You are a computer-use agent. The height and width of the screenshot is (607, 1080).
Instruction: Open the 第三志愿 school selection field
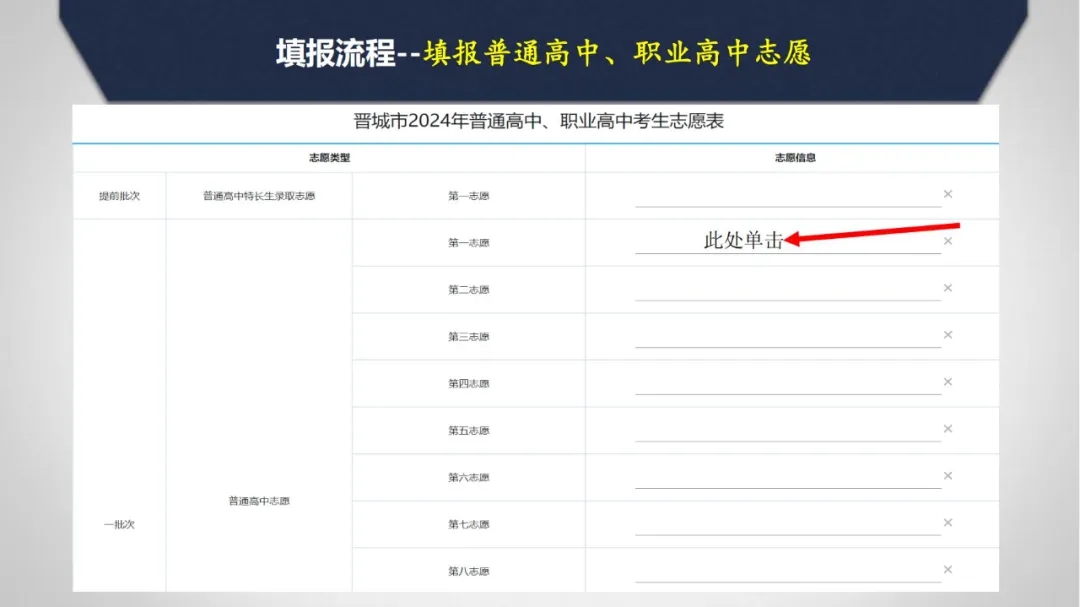[787, 336]
